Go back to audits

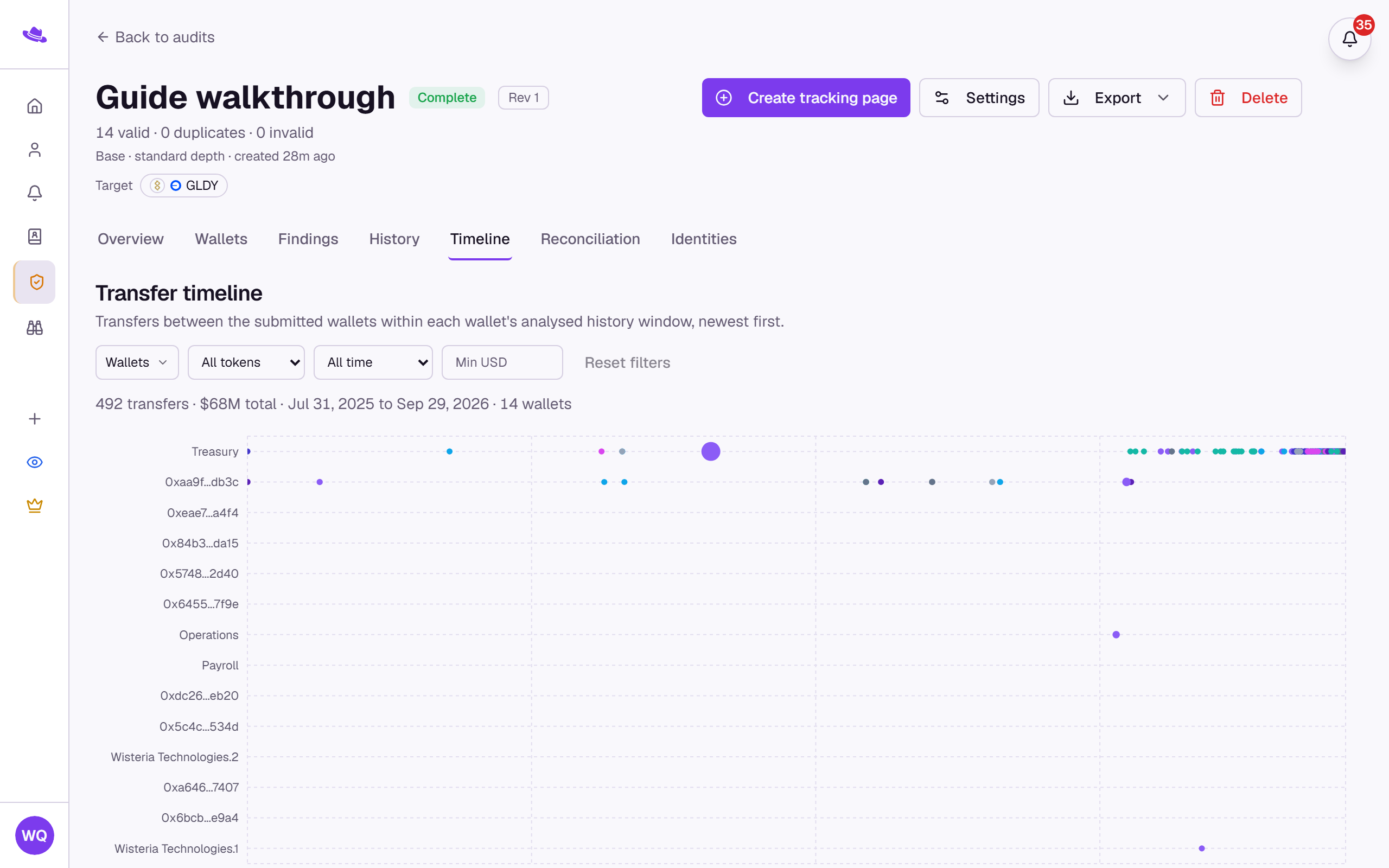click(x=156, y=37)
